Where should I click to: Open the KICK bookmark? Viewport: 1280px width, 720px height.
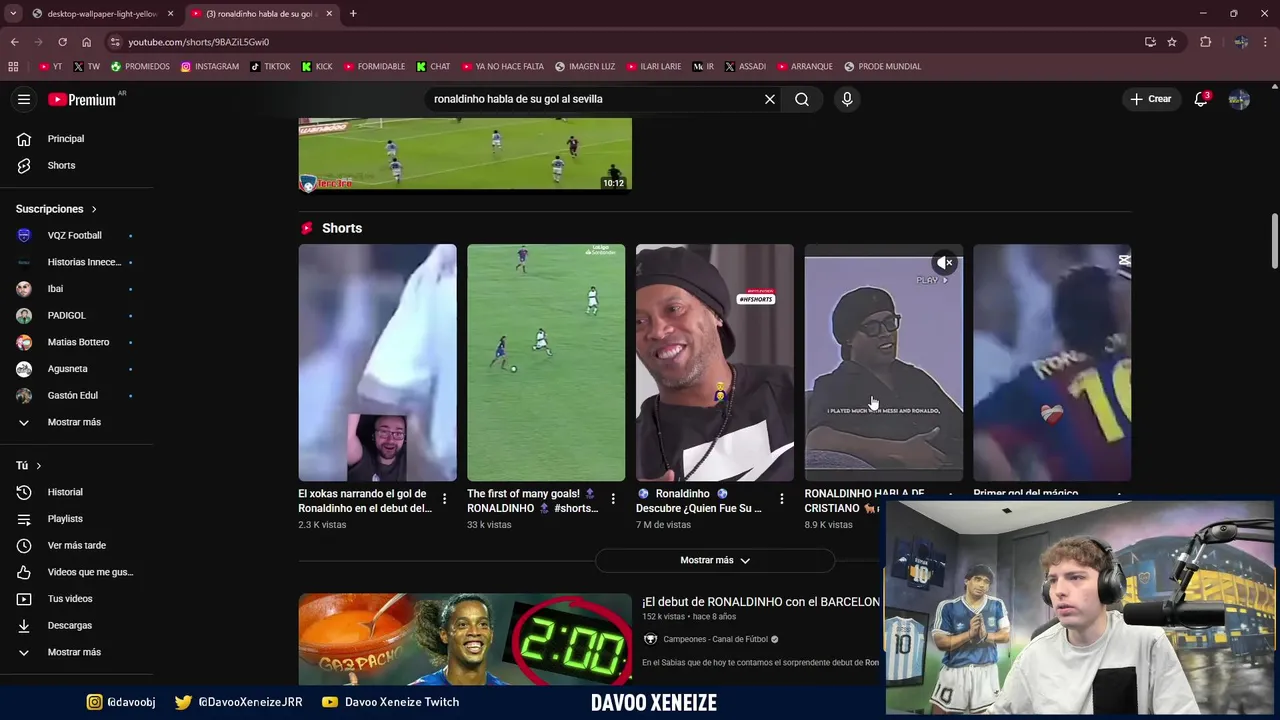click(x=317, y=67)
